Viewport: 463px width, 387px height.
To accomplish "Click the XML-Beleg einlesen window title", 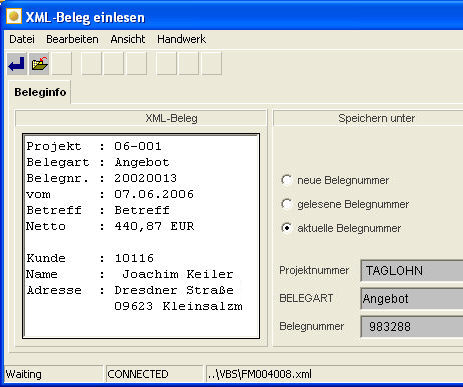I will coord(85,17).
